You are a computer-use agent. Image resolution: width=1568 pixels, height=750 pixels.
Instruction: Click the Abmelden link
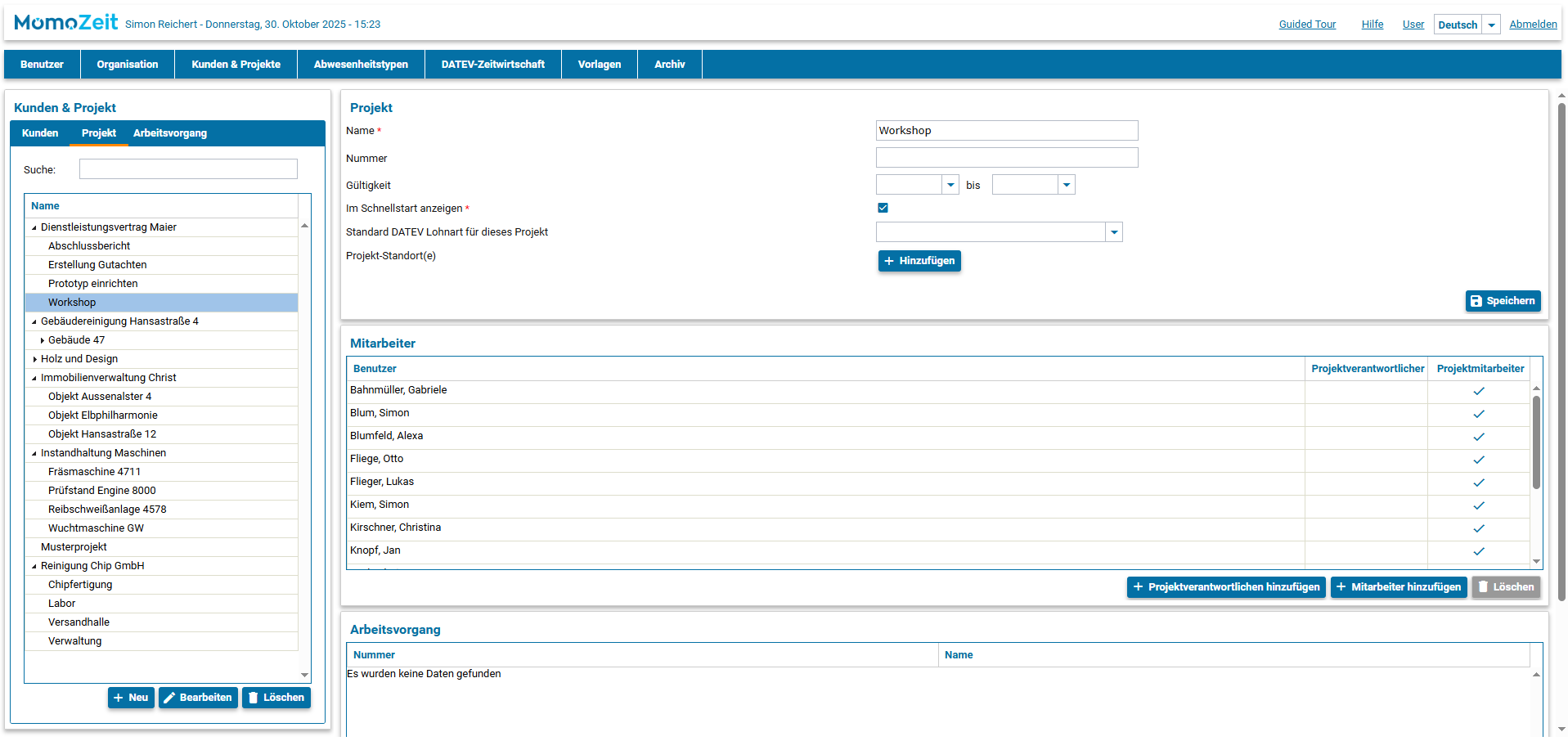1533,25
